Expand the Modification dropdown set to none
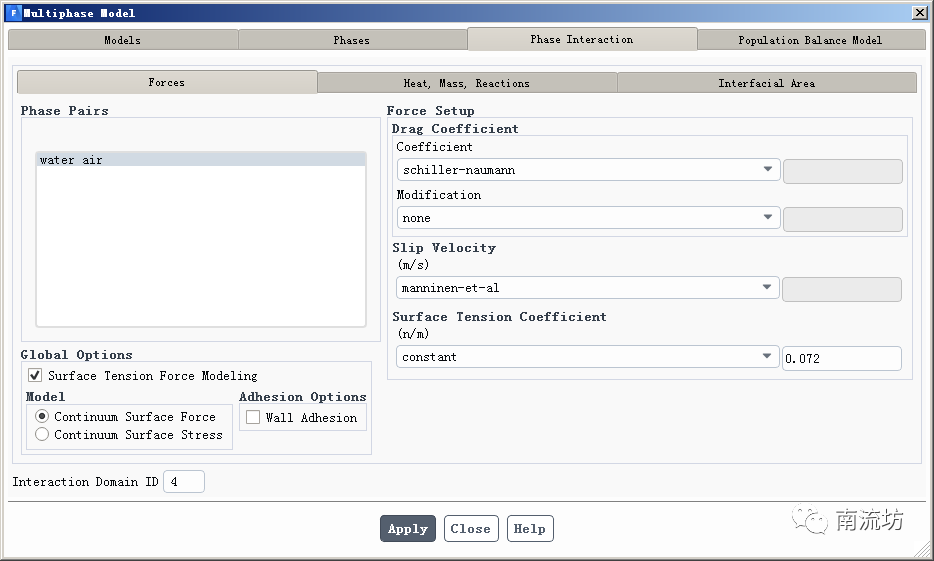Screen dimensions: 934x561 click(588, 218)
